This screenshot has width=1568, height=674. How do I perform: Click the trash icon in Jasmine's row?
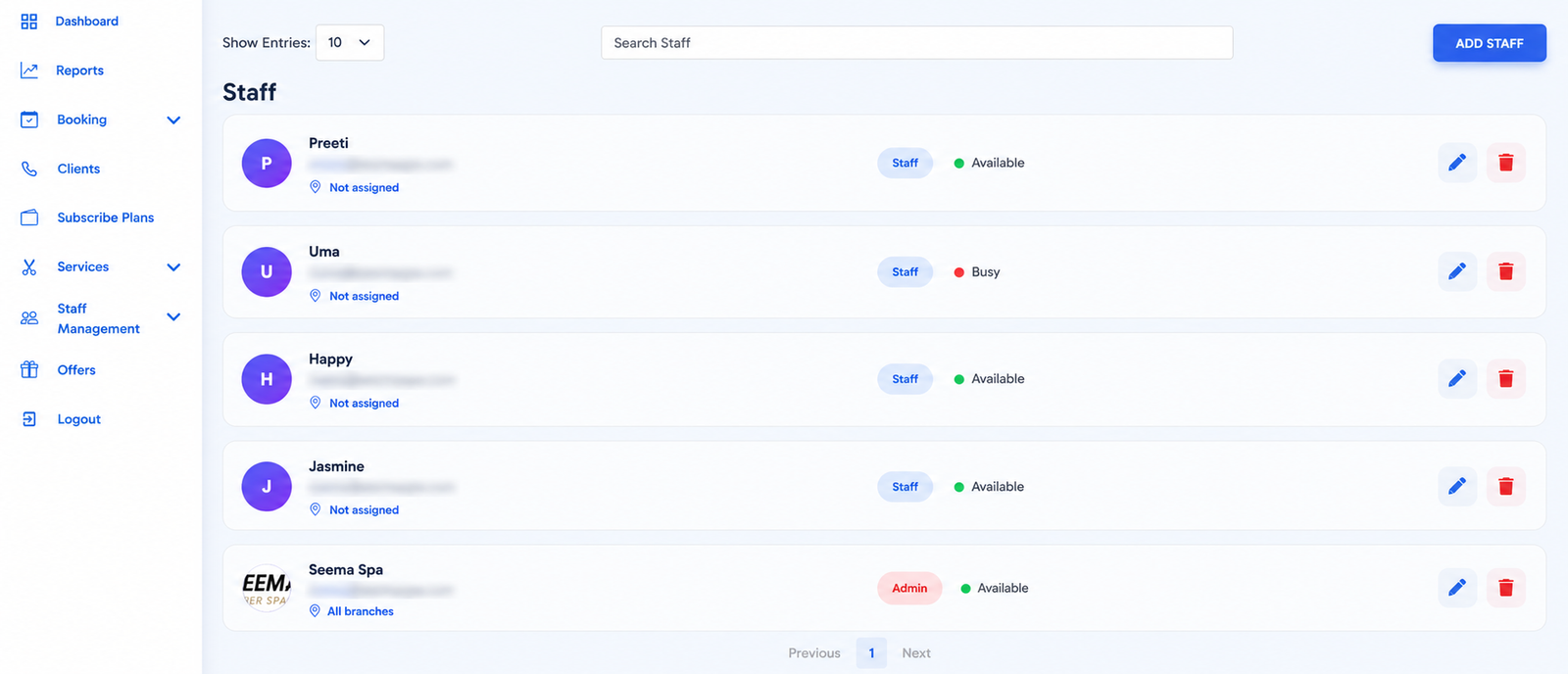click(1506, 486)
